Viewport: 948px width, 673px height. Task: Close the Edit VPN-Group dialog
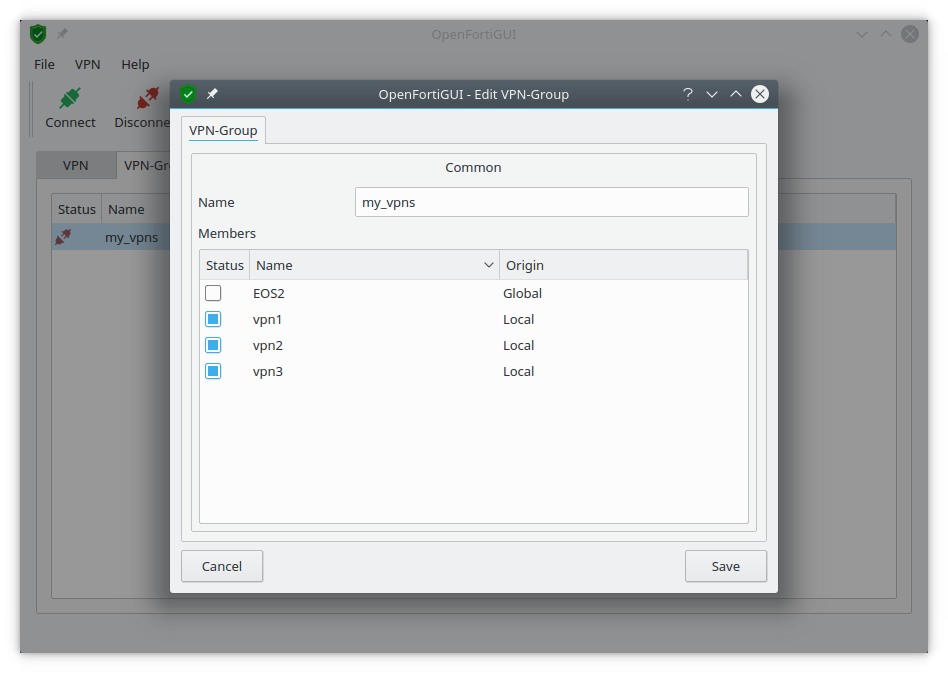760,94
